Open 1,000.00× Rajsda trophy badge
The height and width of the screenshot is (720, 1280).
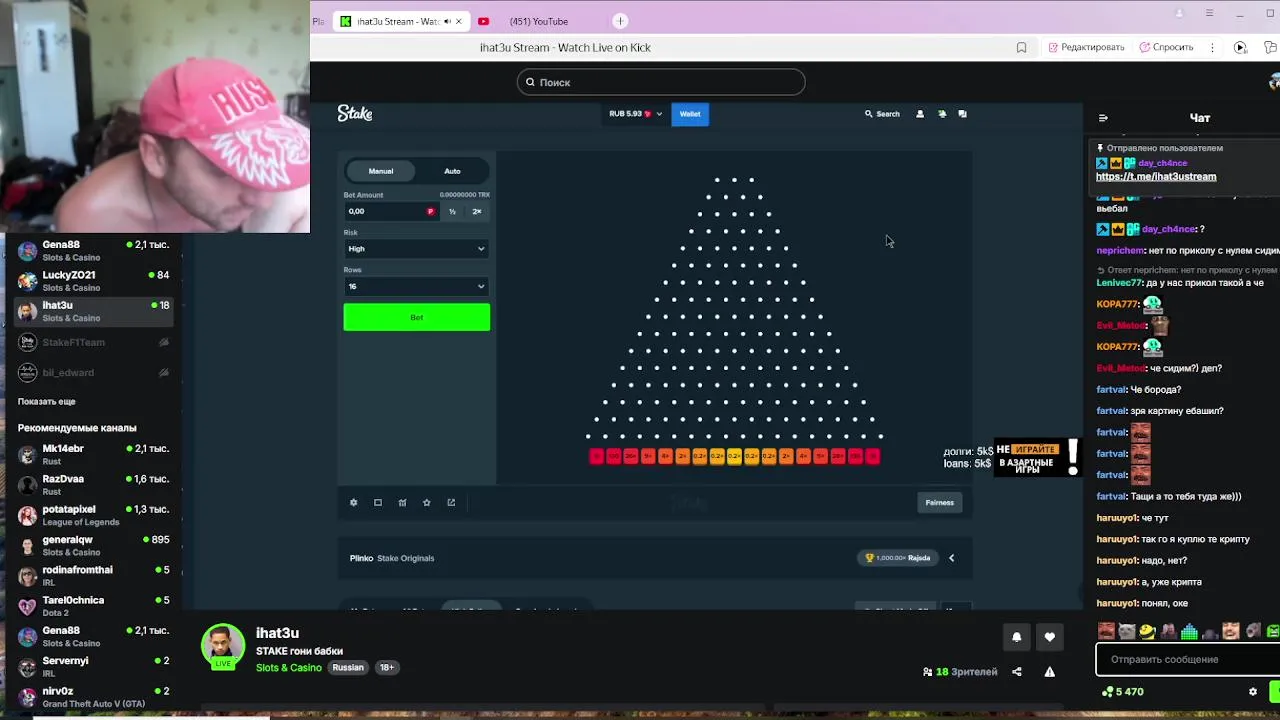click(898, 558)
